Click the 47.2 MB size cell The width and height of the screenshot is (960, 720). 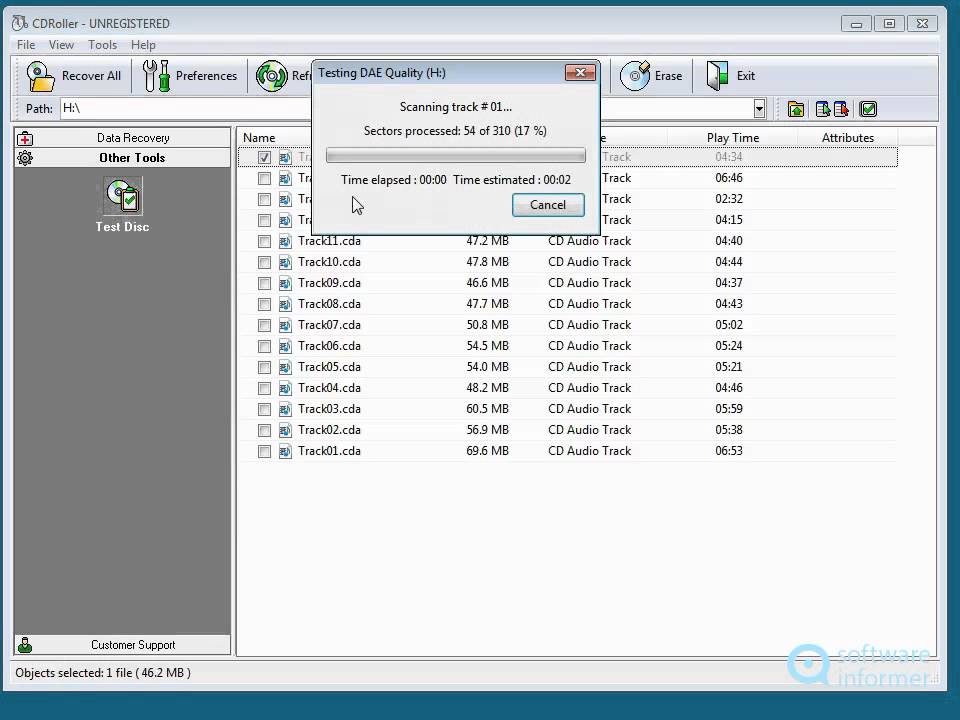tap(487, 241)
